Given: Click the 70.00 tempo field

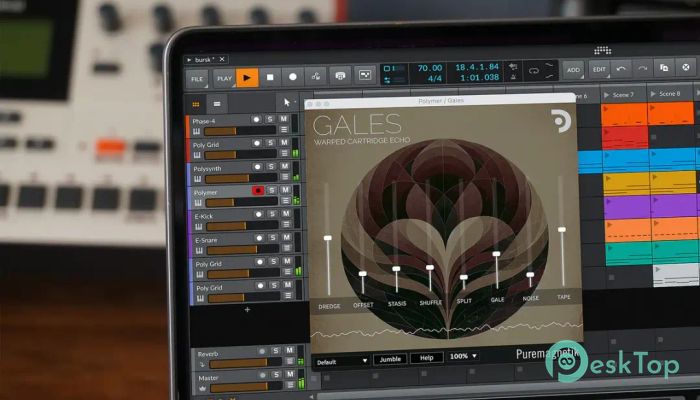Looking at the screenshot, I should [x=429, y=68].
